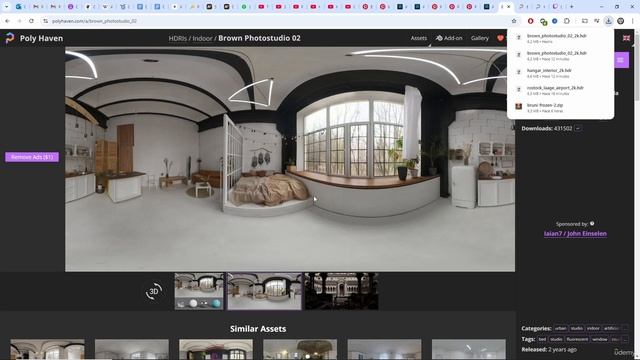Image resolution: width=640 pixels, height=360 pixels.
Task: Select the window tag chip
Action: tap(600, 339)
